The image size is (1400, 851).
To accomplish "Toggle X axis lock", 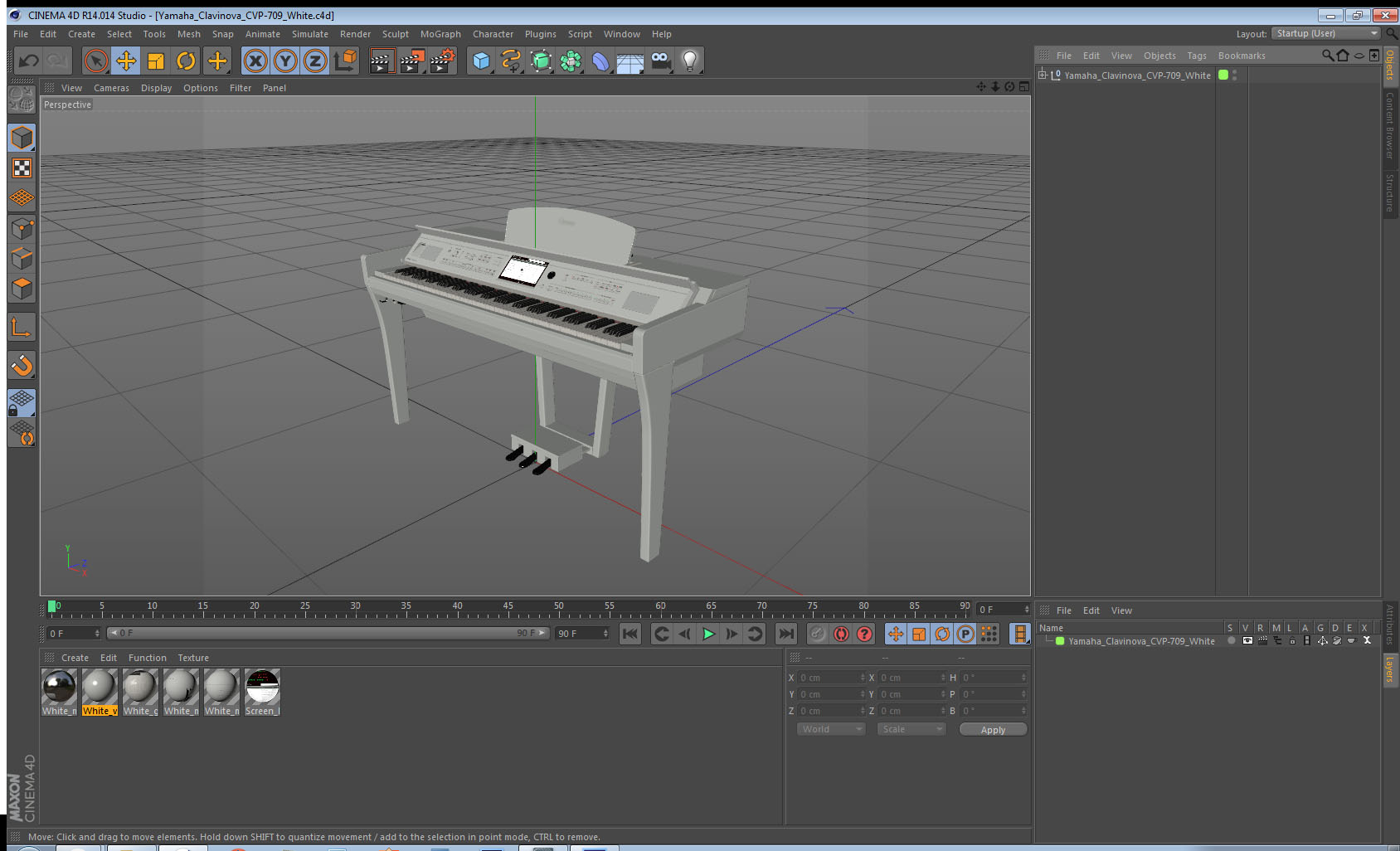I will [255, 61].
